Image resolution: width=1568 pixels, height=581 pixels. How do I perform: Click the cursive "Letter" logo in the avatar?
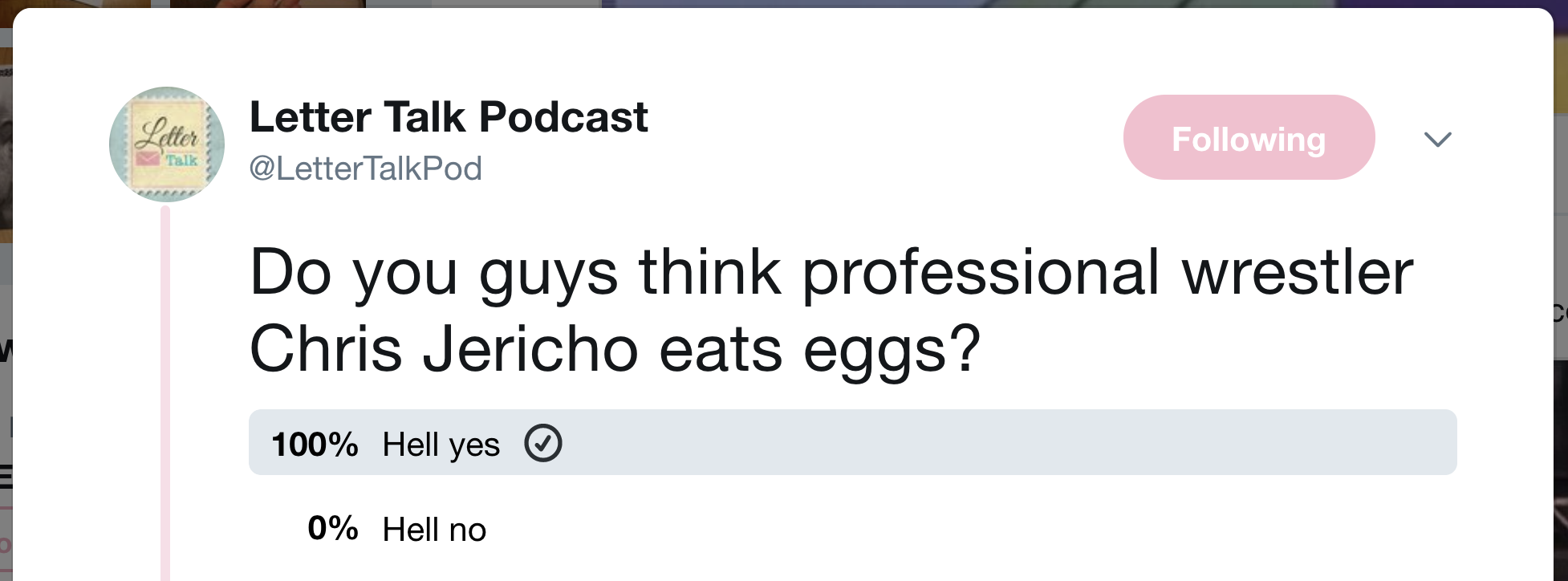click(167, 135)
